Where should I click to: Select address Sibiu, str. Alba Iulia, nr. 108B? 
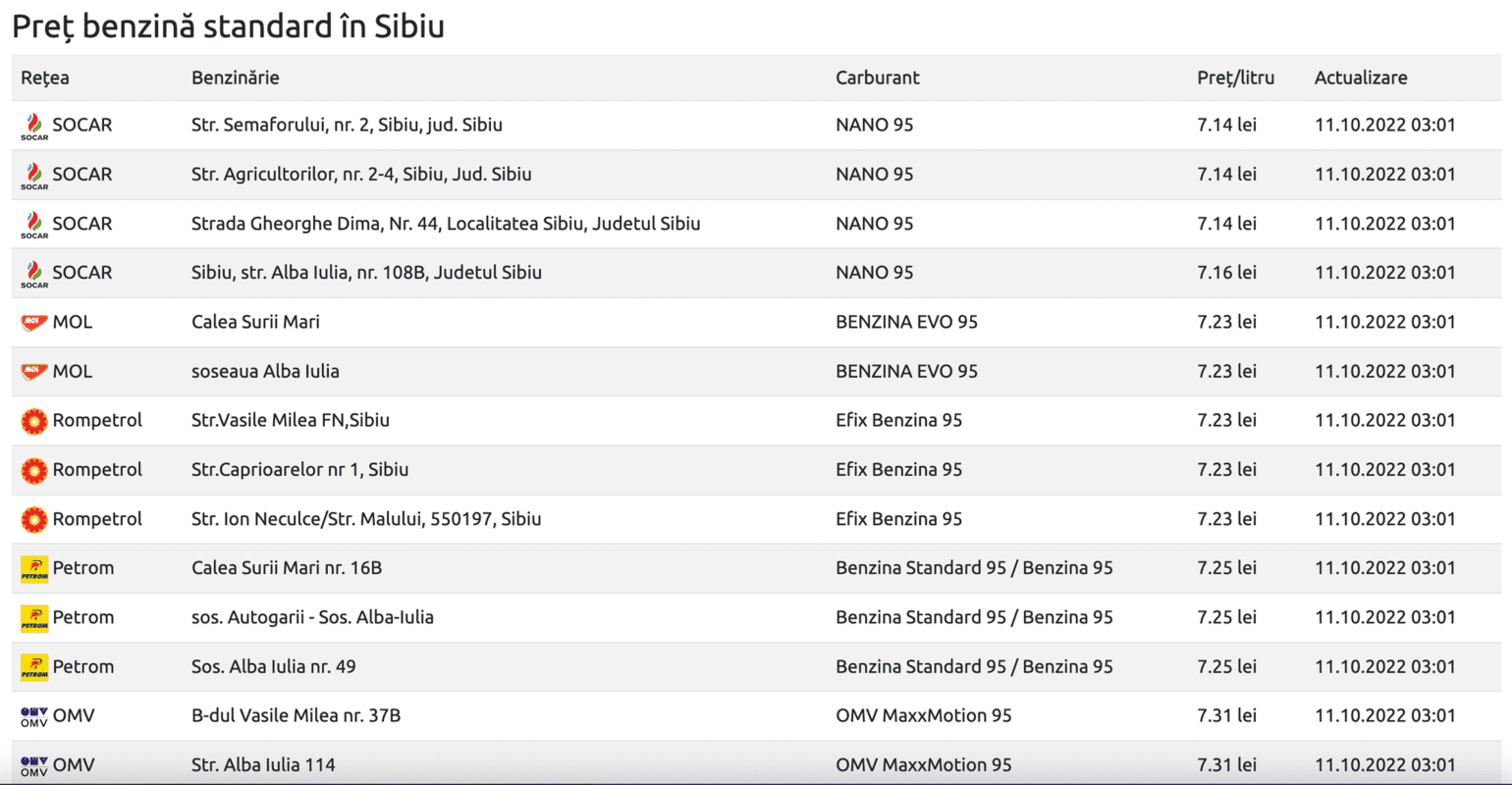(366, 273)
